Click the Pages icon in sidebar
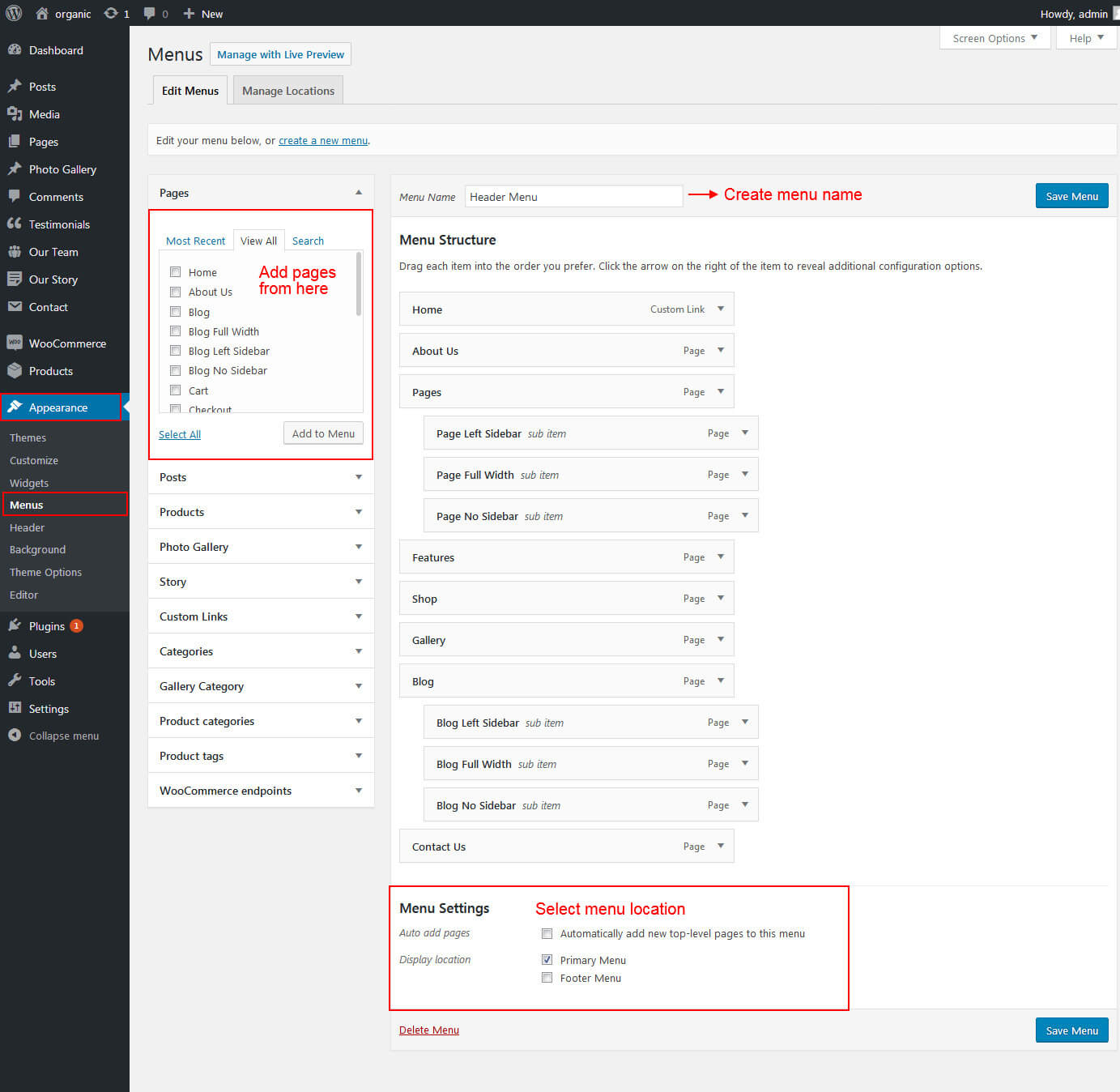Image resolution: width=1120 pixels, height=1092 pixels. [x=15, y=141]
